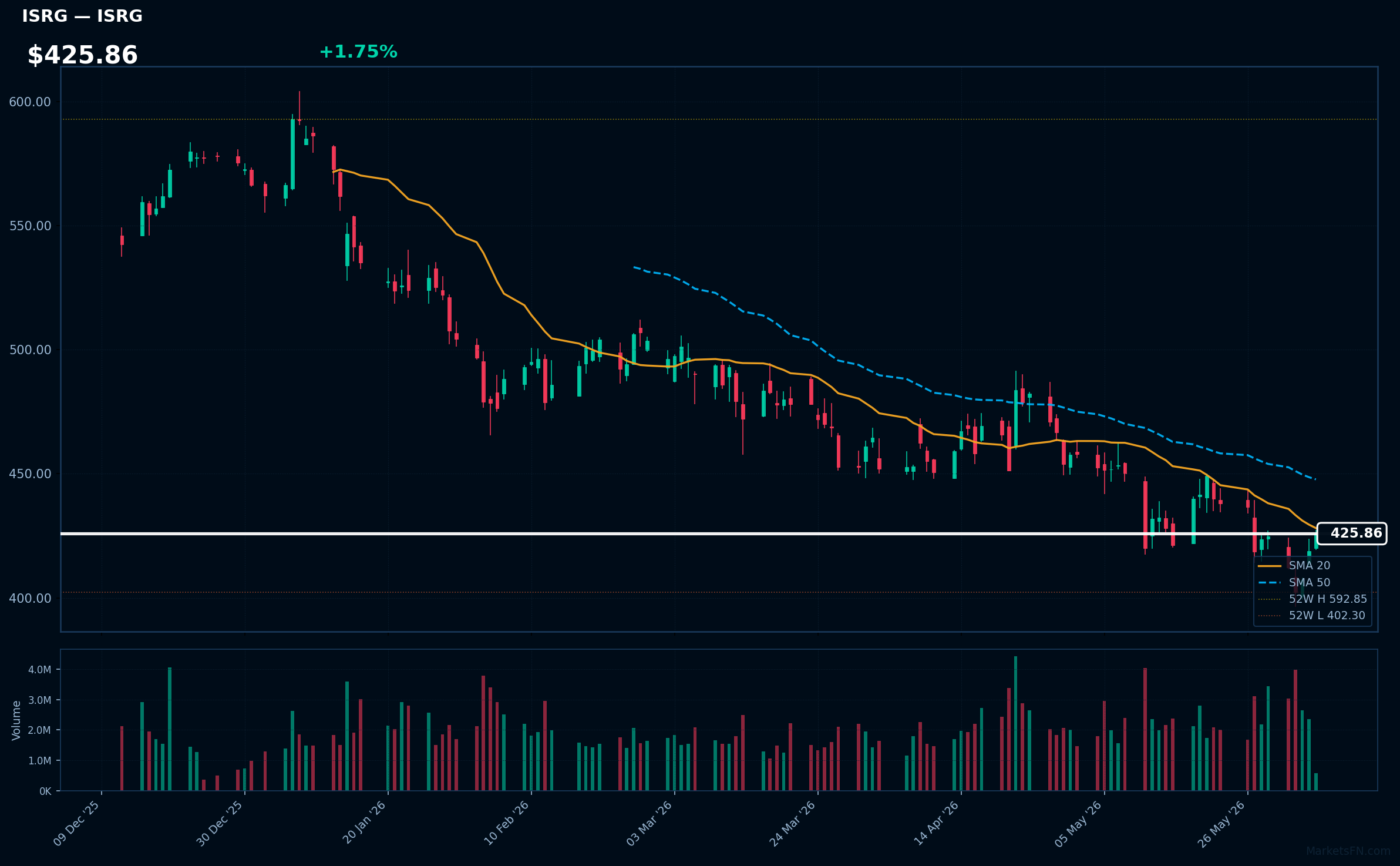Click the 03 Mar '26 date label
This screenshot has width=1400, height=866.
pos(649,823)
